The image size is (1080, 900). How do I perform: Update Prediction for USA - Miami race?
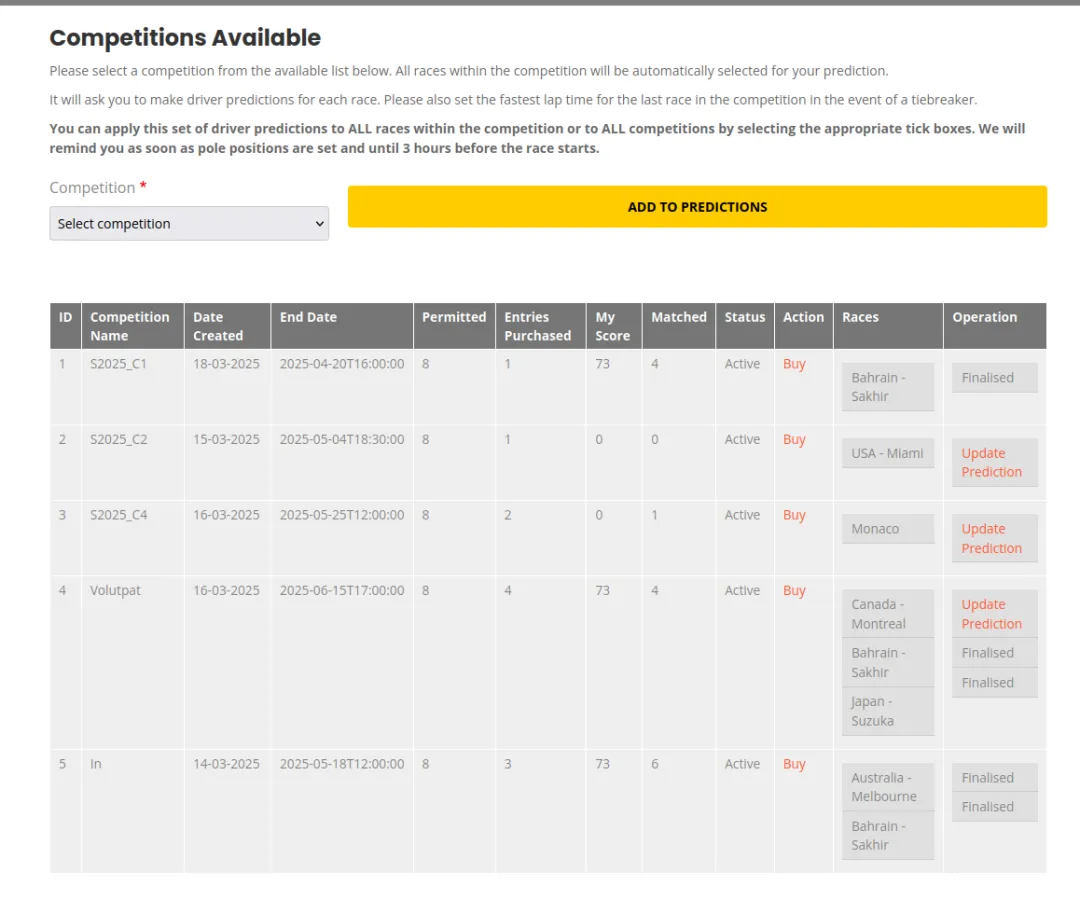click(991, 462)
